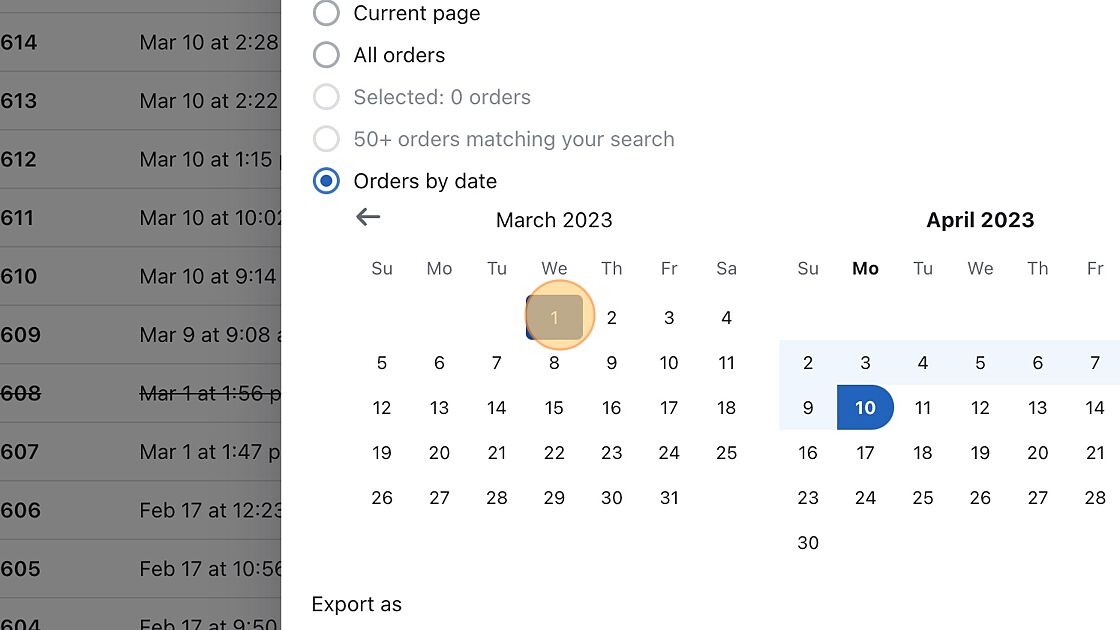Select April 25 in the calendar

(x=923, y=498)
